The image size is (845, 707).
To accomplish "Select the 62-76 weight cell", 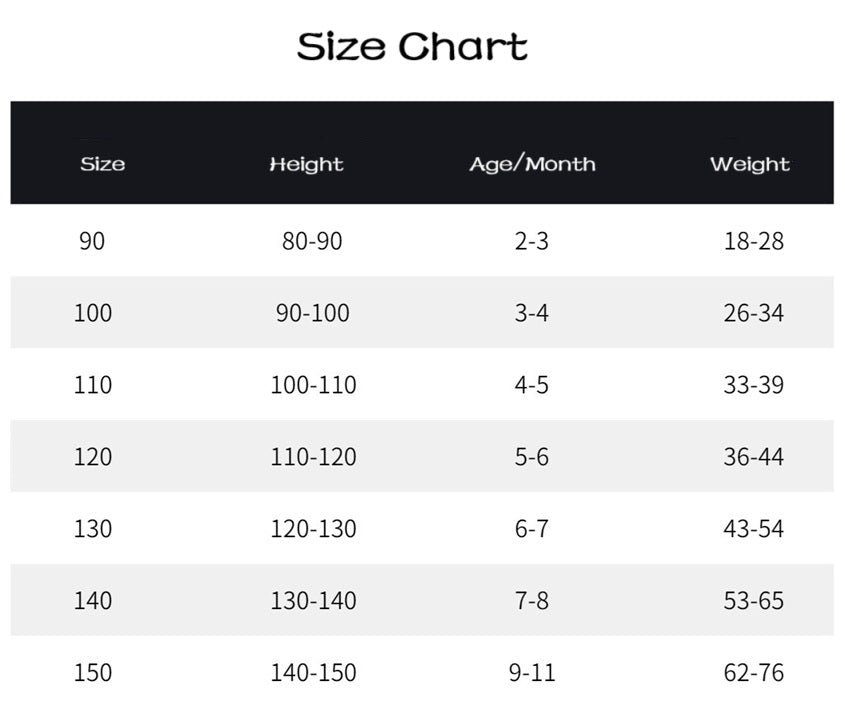I will [753, 673].
